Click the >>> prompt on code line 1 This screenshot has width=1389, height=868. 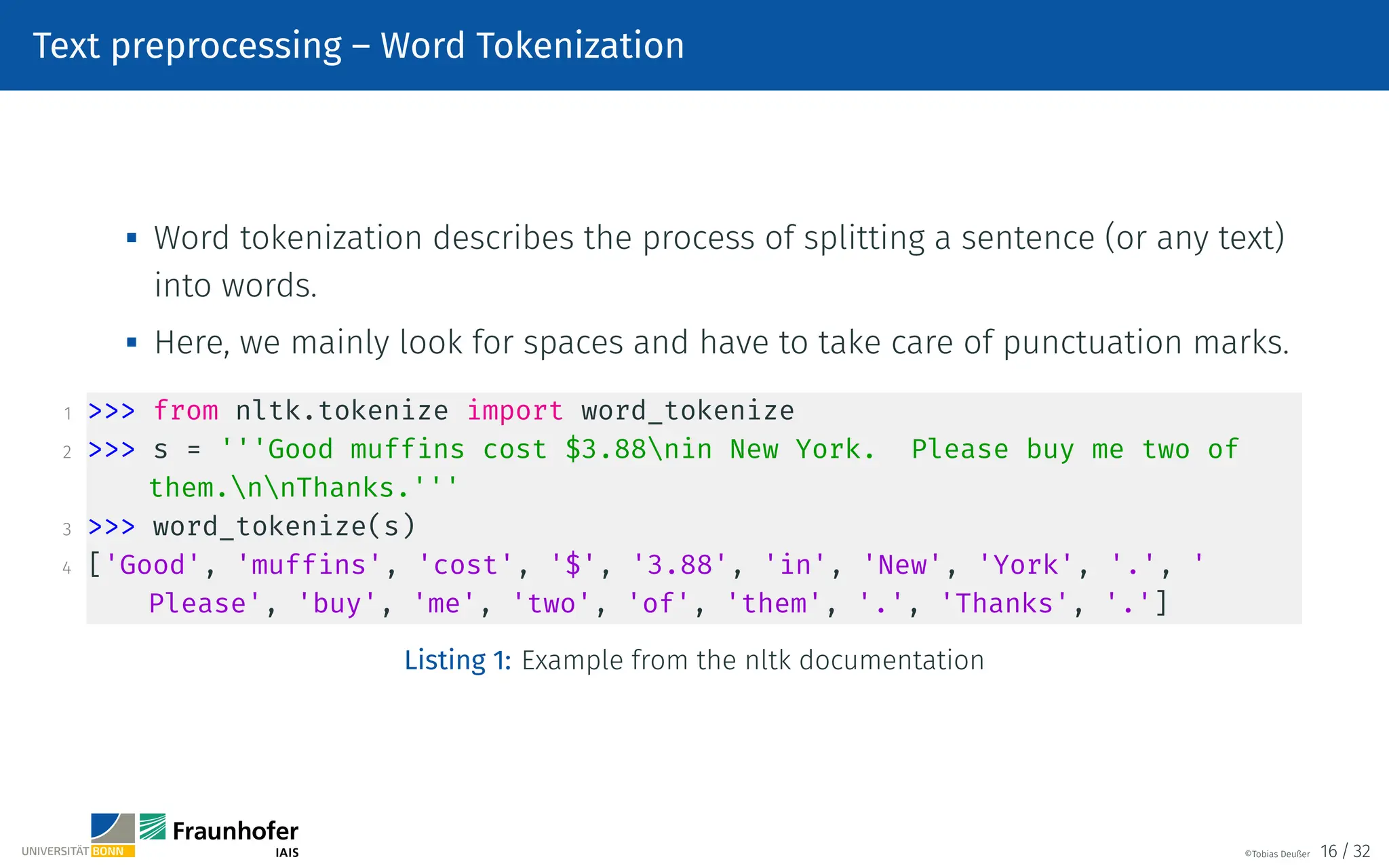click(x=111, y=411)
